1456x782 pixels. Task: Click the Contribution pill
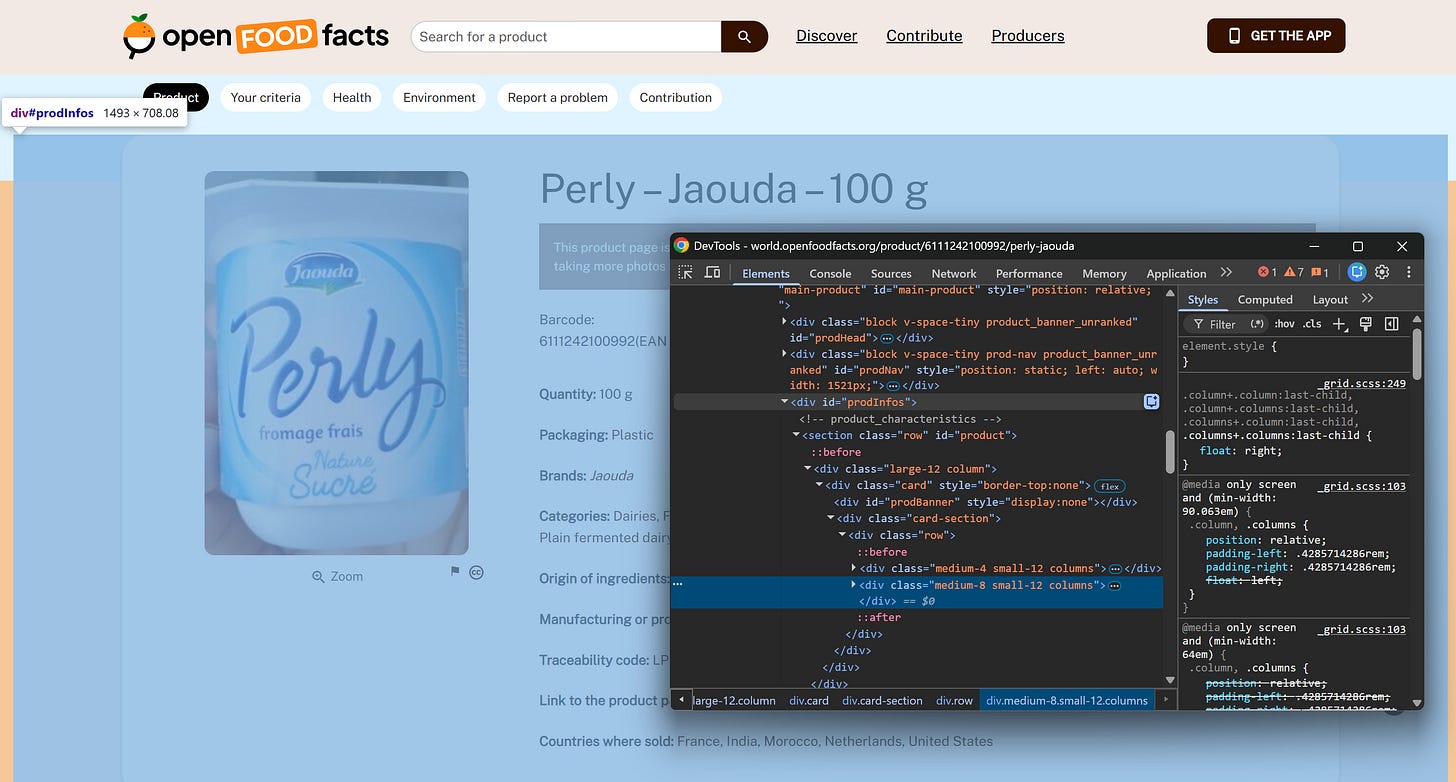[x=676, y=97]
